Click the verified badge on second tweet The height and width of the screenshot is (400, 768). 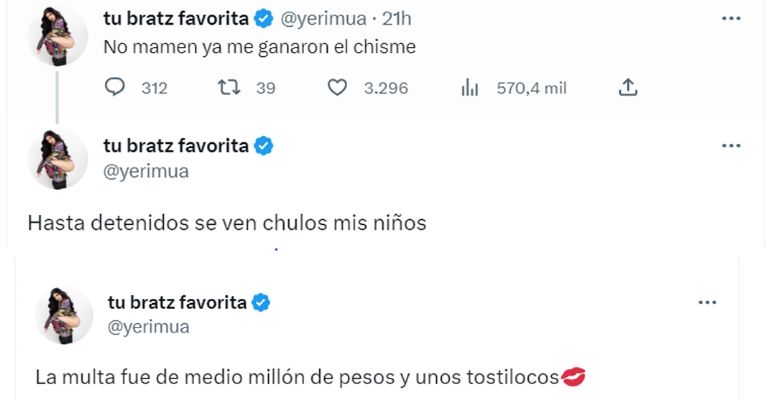click(264, 146)
